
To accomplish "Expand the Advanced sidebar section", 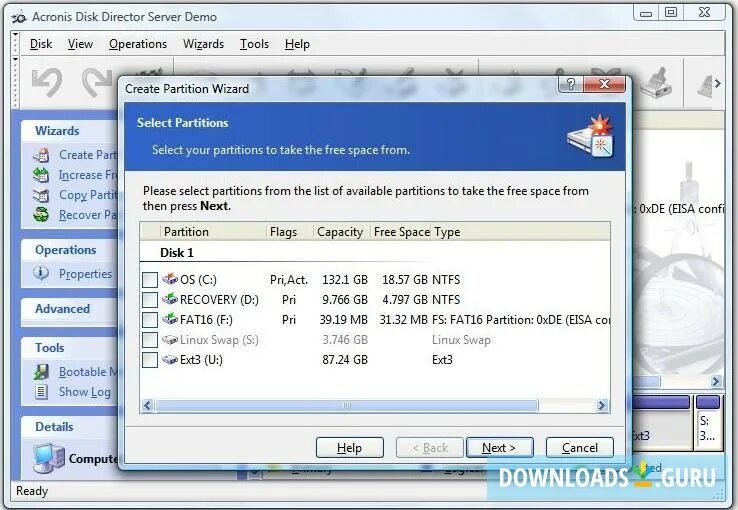I will coord(70,309).
